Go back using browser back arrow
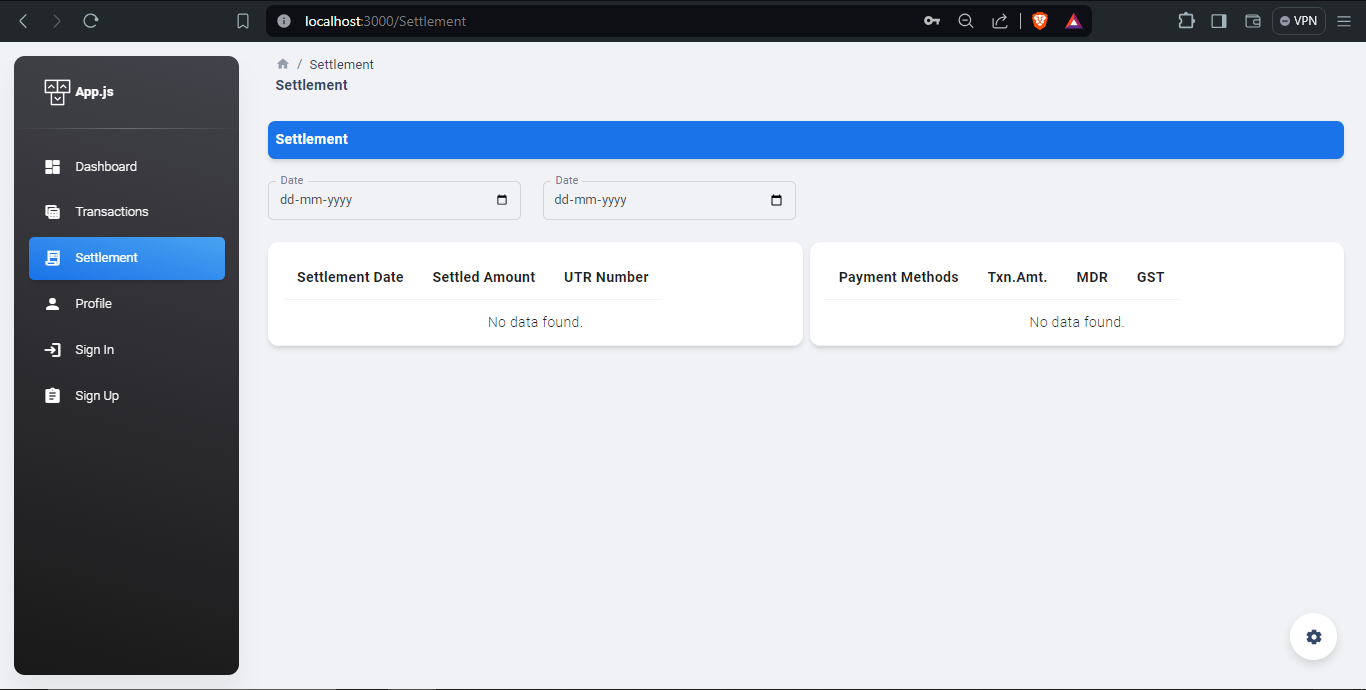 coord(24,21)
